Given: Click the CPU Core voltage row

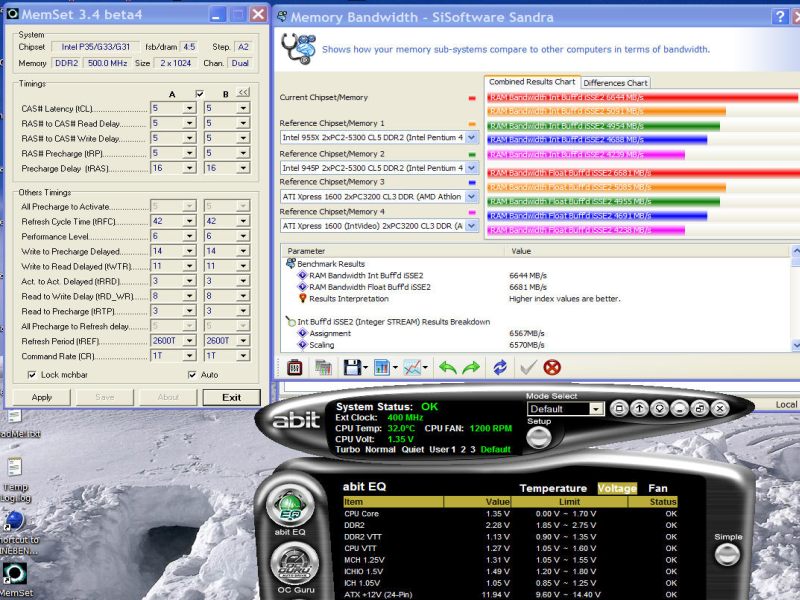Looking at the screenshot, I should pyautogui.click(x=510, y=514).
